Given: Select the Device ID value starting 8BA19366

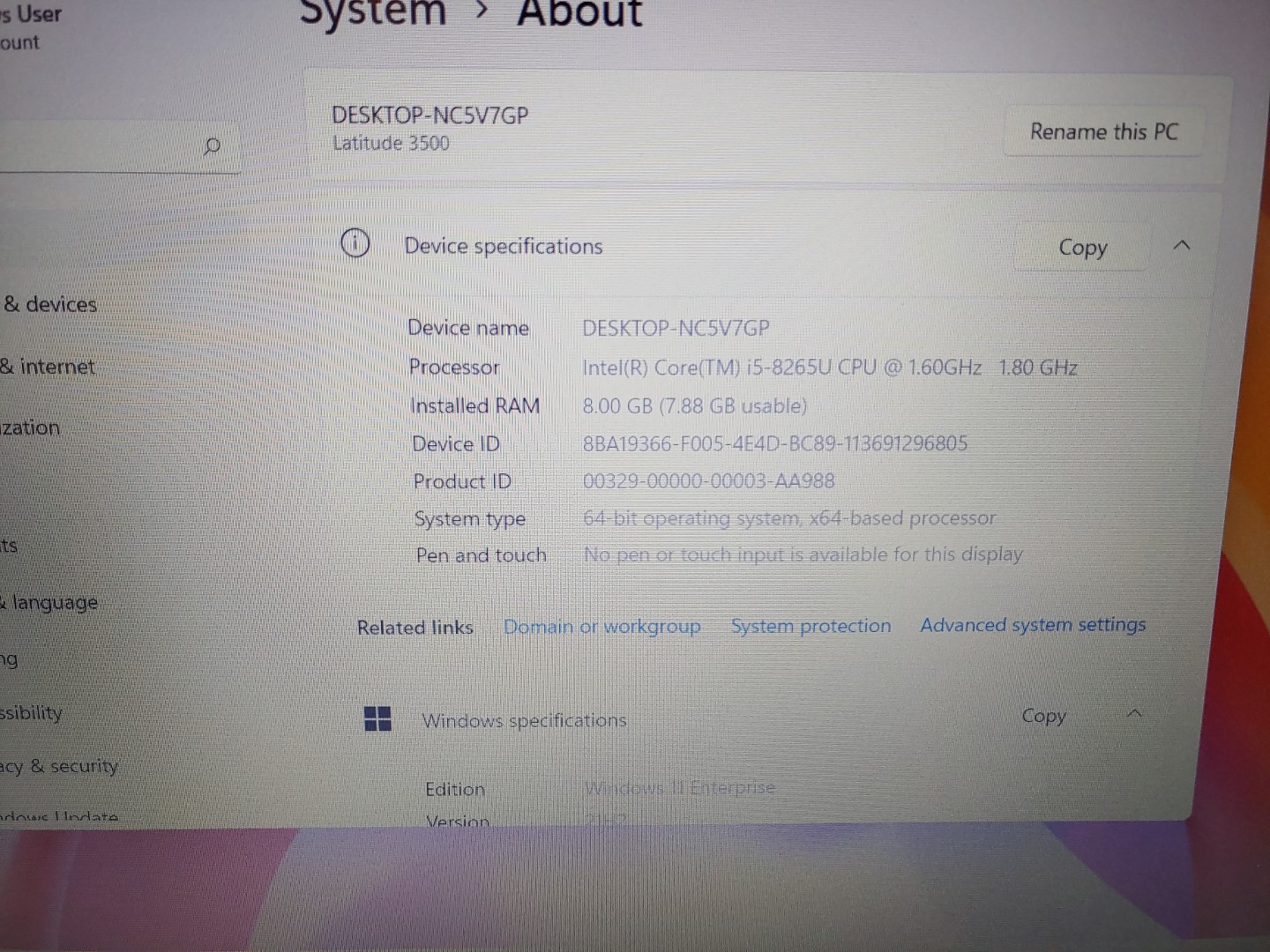Looking at the screenshot, I should click(775, 443).
